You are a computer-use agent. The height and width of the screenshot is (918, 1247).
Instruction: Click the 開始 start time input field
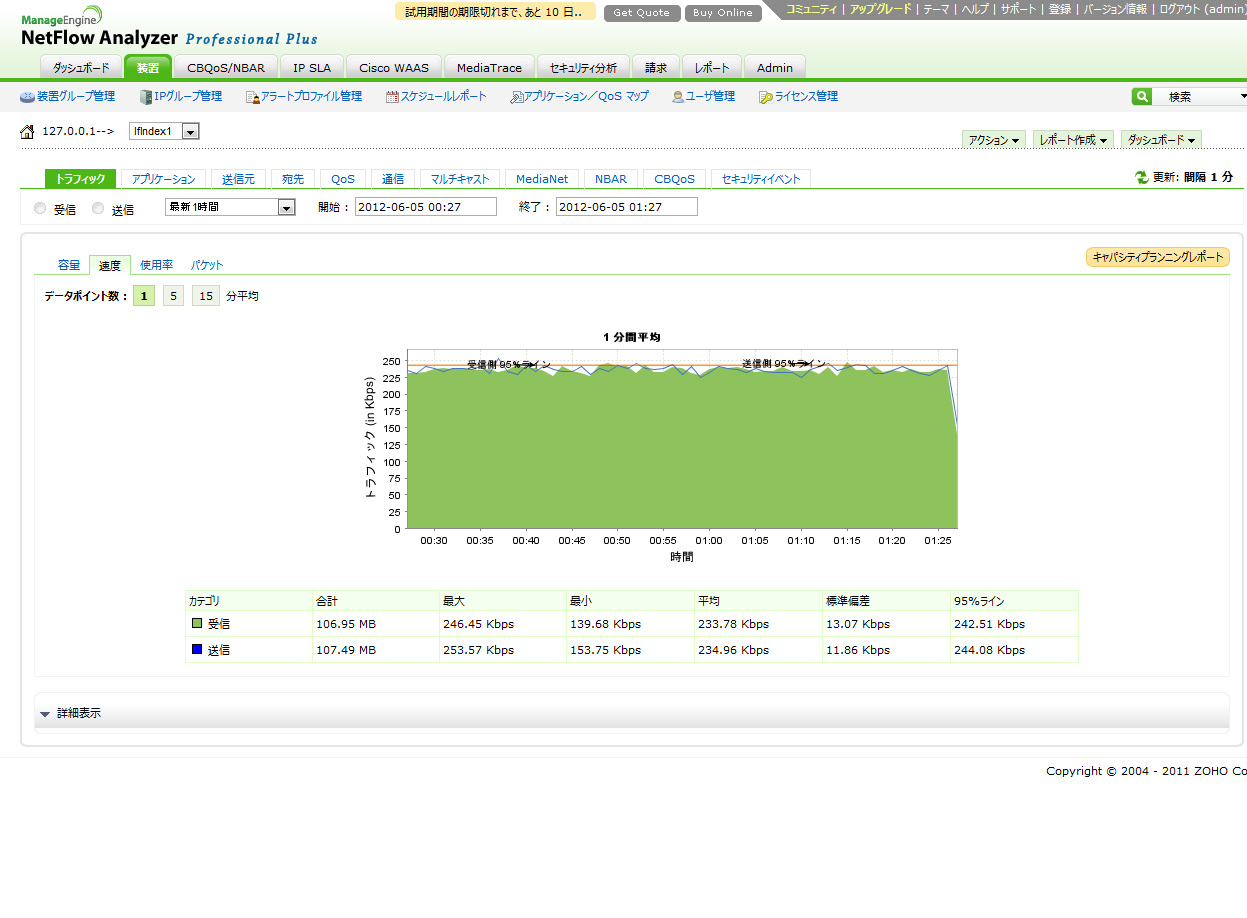(425, 207)
